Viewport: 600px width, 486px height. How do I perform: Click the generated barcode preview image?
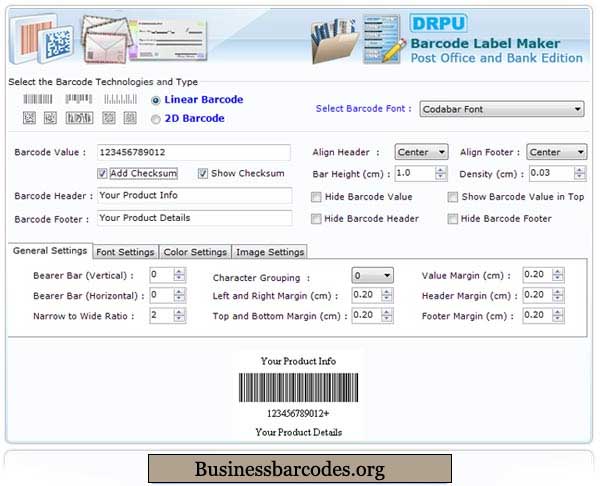[298, 388]
